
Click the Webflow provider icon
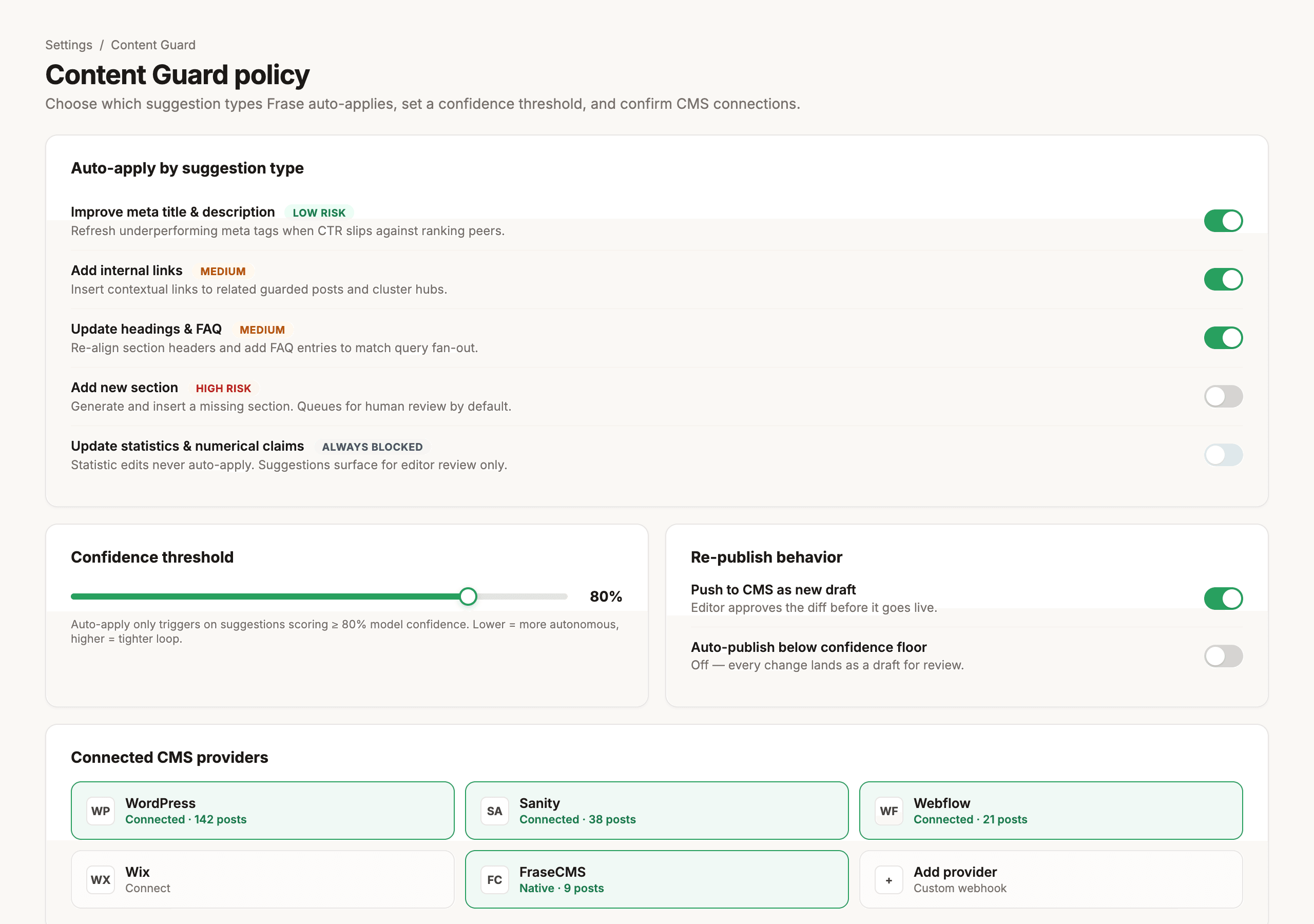tap(889, 811)
